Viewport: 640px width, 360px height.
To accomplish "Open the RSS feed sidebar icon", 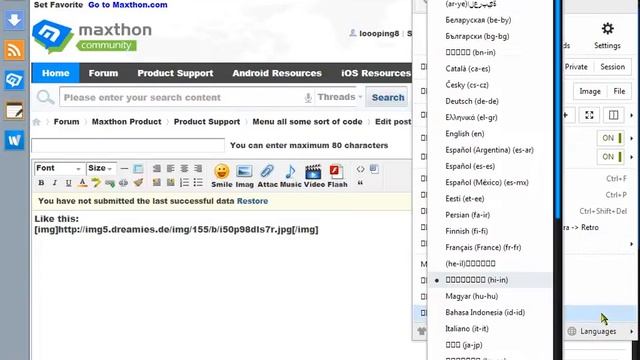I will [x=14, y=50].
